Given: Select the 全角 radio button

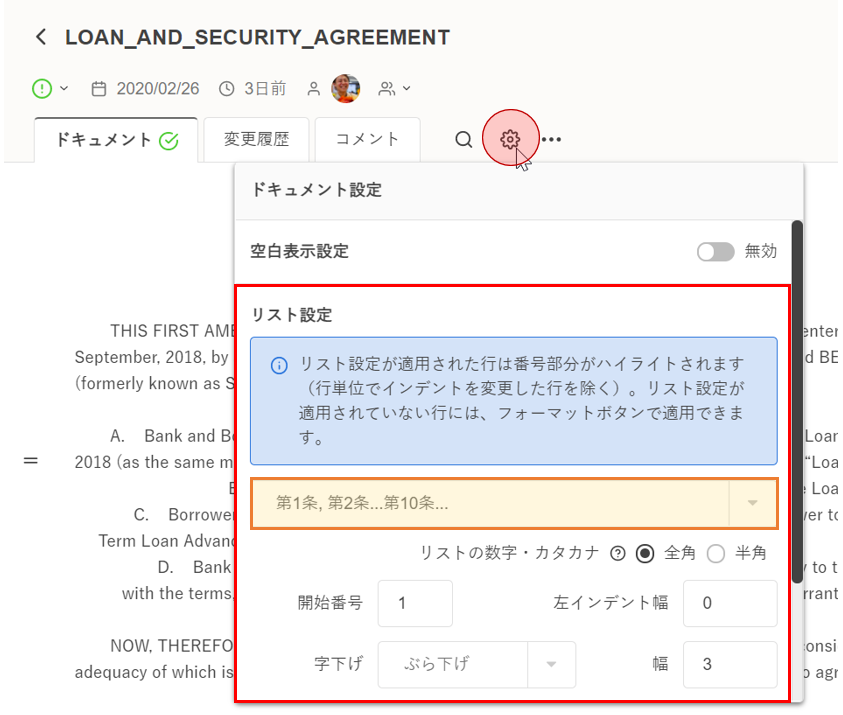Looking at the screenshot, I should [x=645, y=554].
